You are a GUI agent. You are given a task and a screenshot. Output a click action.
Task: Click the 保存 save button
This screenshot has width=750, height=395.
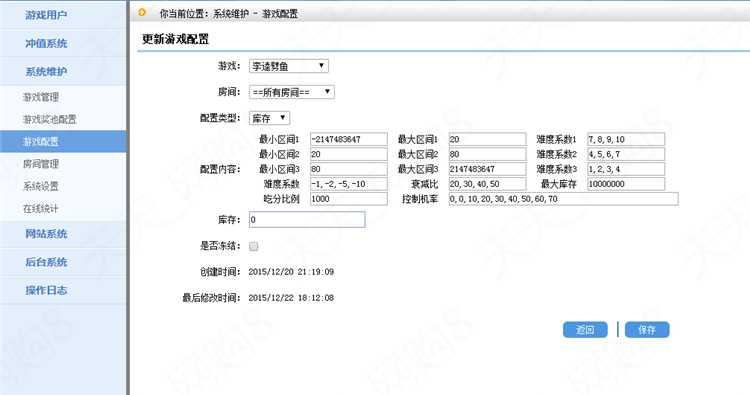[x=647, y=329]
